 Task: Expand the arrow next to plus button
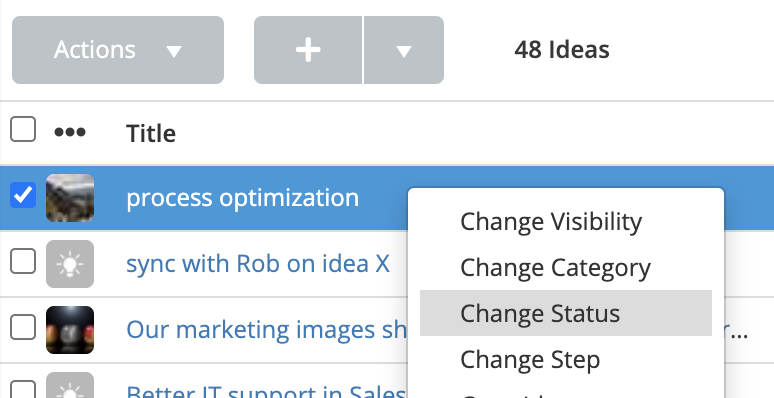pyautogui.click(x=404, y=50)
